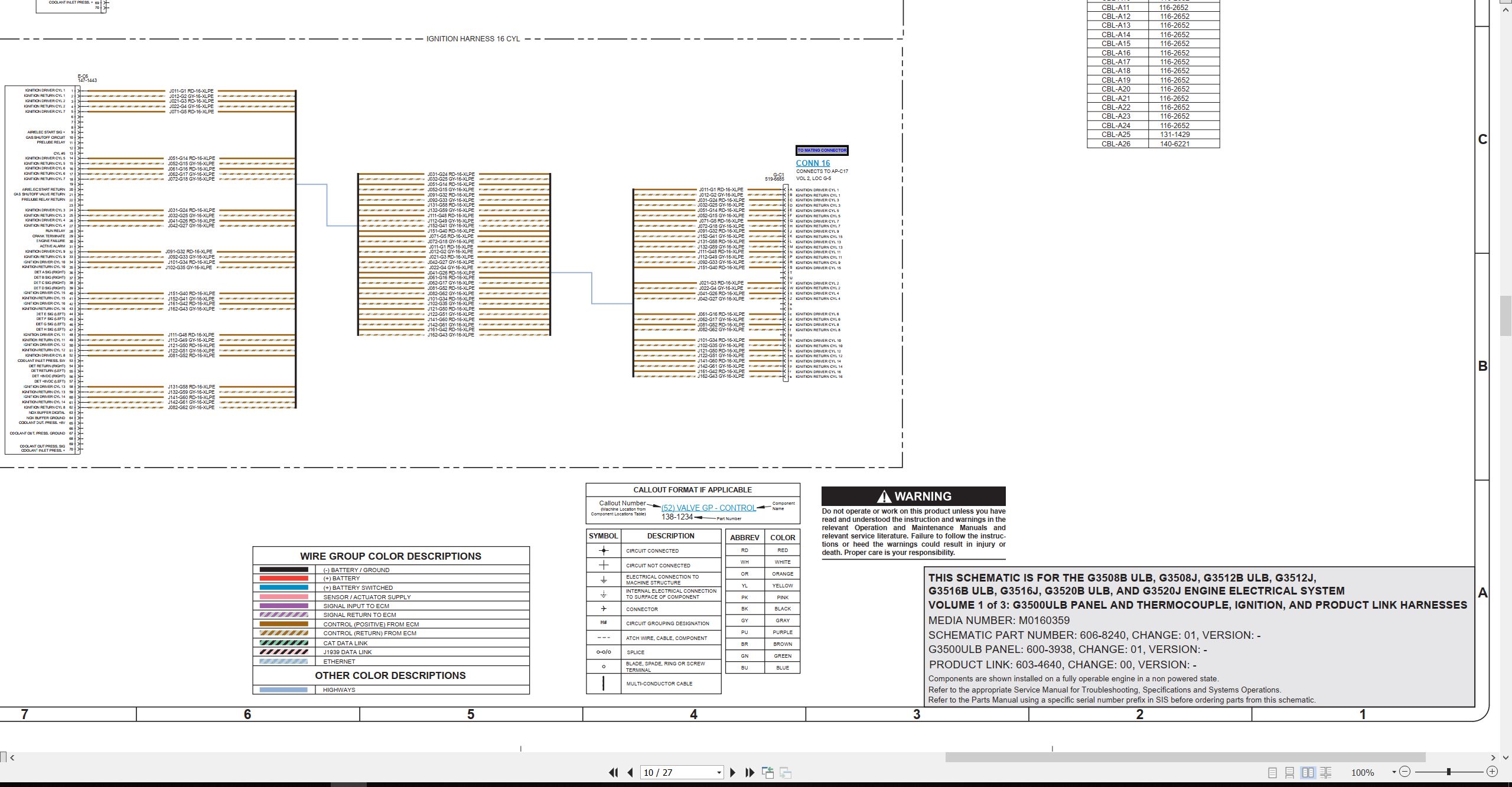This screenshot has width=1512, height=787.
Task: Click the CAT DATA LINK legend label
Action: point(346,643)
